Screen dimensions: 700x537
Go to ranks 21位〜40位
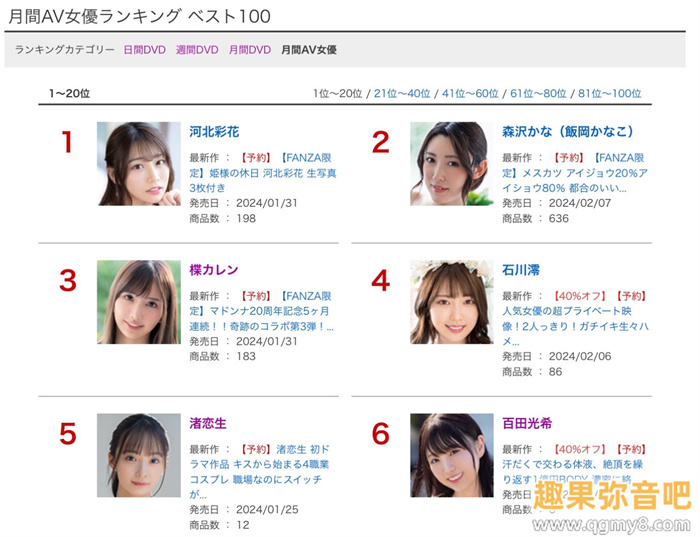click(x=402, y=93)
